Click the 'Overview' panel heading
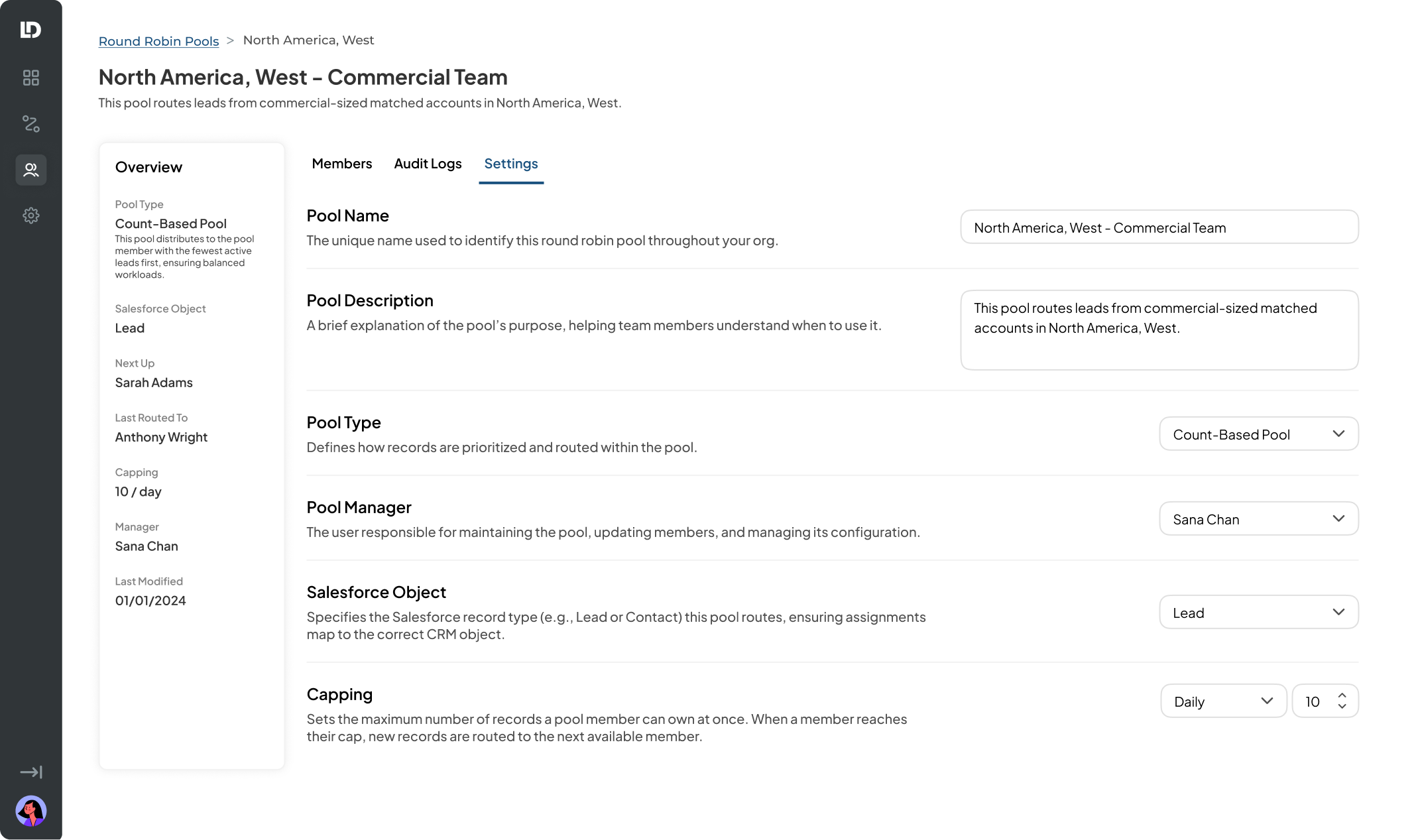The image size is (1416, 840). 148,167
